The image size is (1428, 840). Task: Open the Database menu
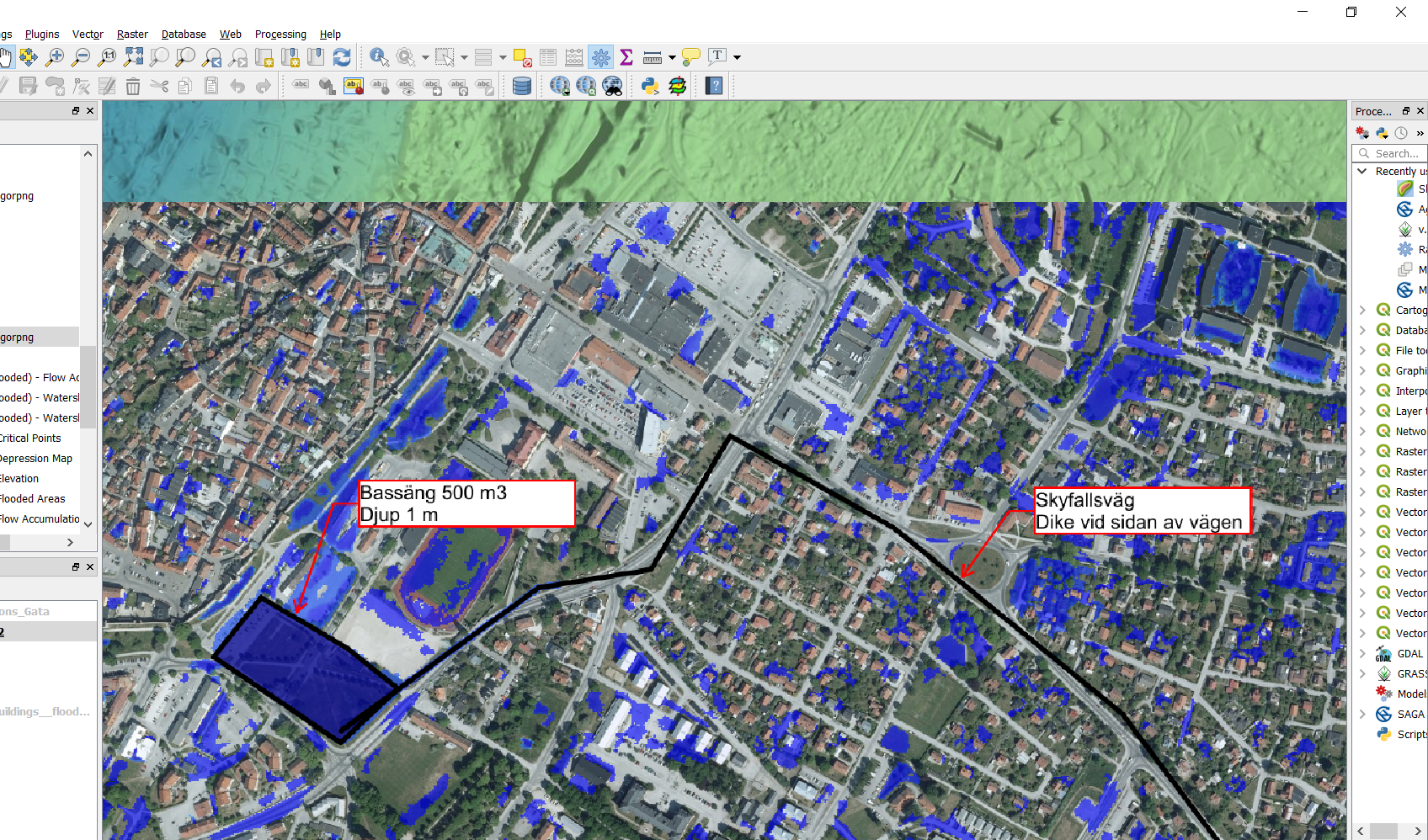coord(184,35)
